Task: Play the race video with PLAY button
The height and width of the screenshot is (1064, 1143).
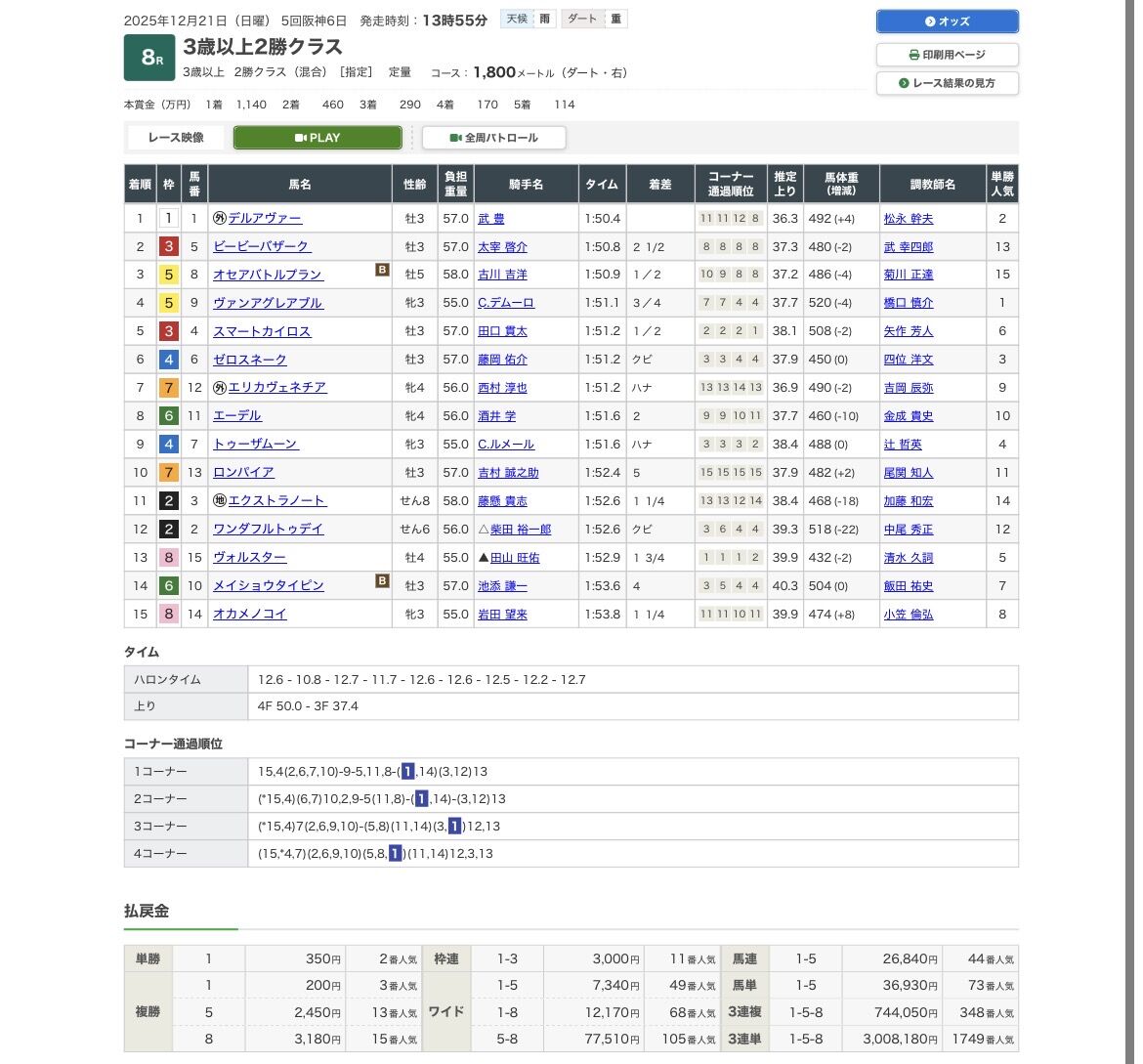Action: [317, 138]
